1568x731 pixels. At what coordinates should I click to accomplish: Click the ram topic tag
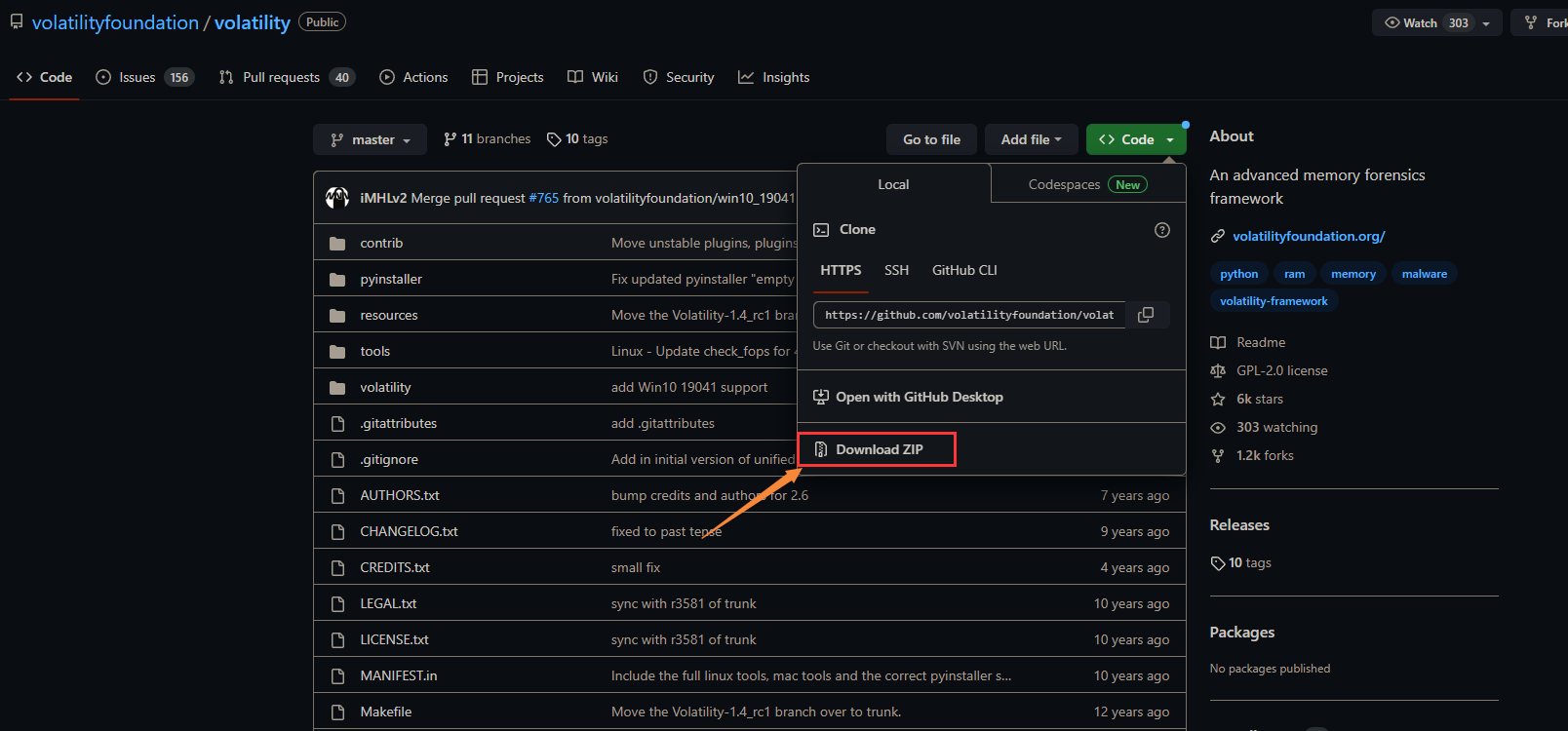(x=1294, y=274)
